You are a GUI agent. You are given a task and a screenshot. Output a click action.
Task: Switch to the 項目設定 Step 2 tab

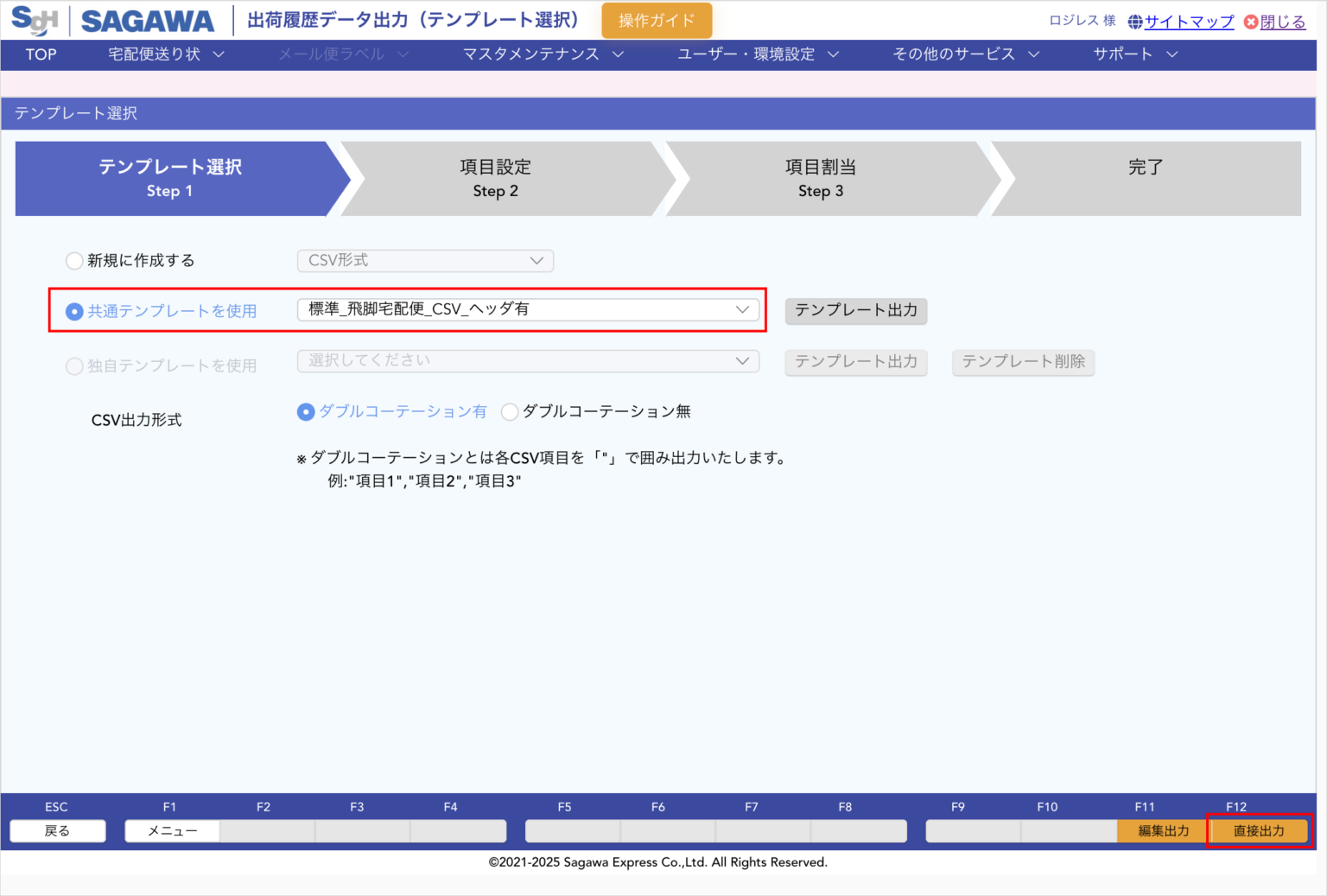pos(495,179)
